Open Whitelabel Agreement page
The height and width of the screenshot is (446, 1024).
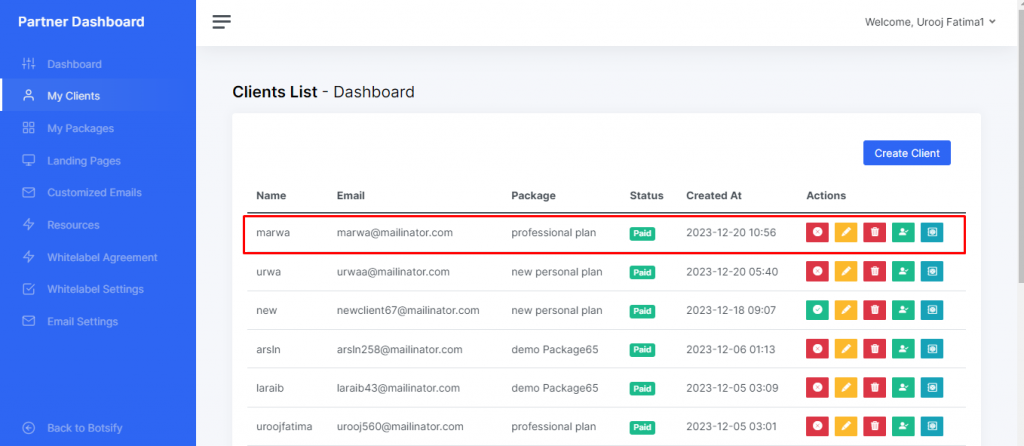tap(102, 257)
